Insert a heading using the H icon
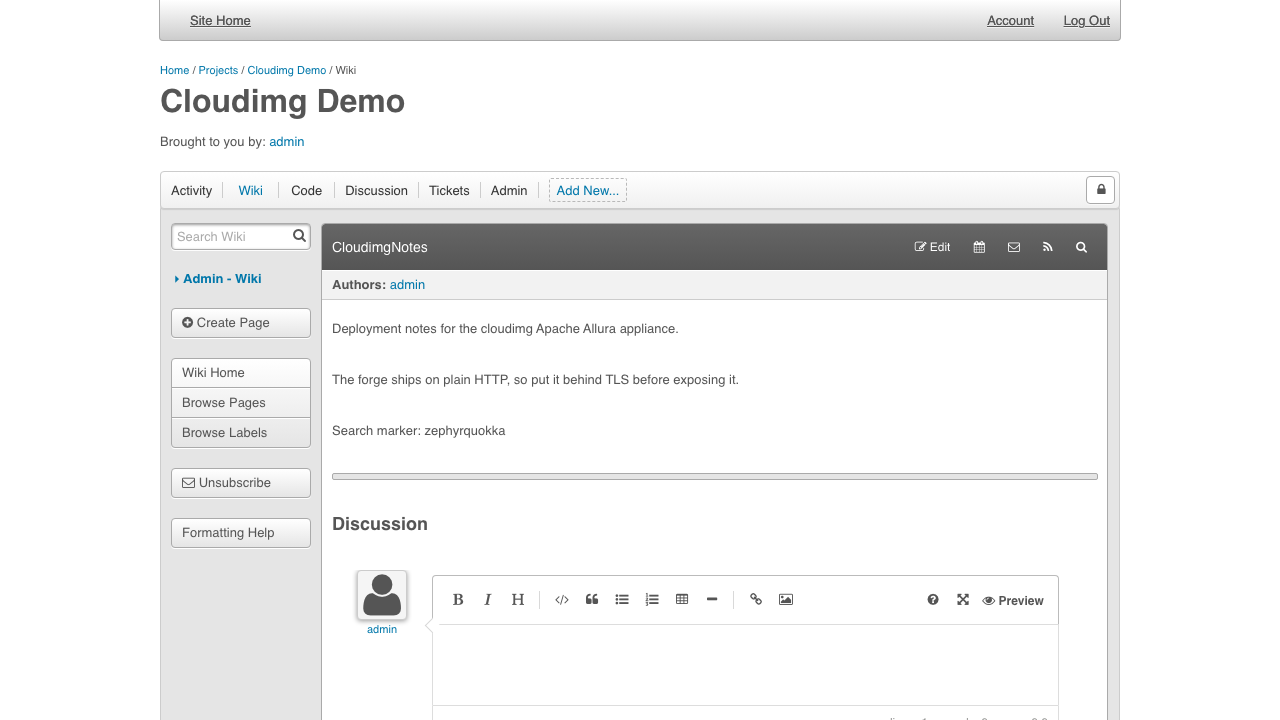The height and width of the screenshot is (720, 1280). point(518,600)
